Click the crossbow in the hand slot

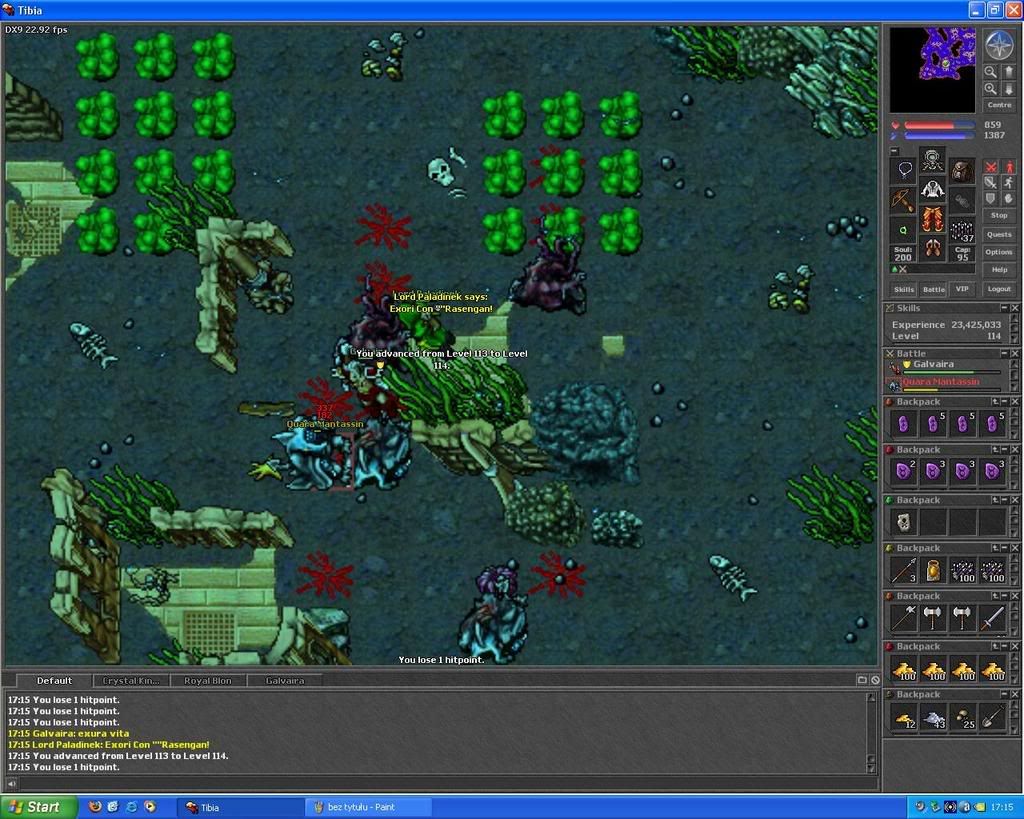point(903,201)
